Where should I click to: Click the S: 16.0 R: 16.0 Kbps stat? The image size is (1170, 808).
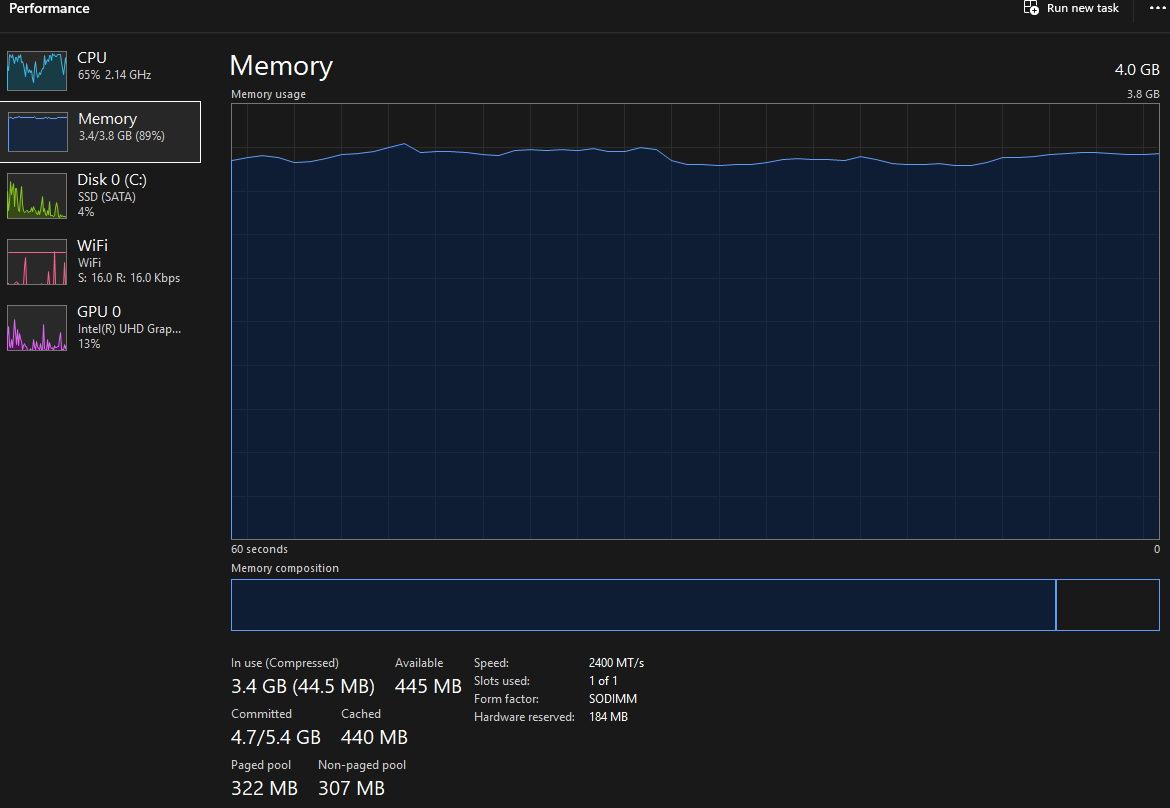(129, 278)
